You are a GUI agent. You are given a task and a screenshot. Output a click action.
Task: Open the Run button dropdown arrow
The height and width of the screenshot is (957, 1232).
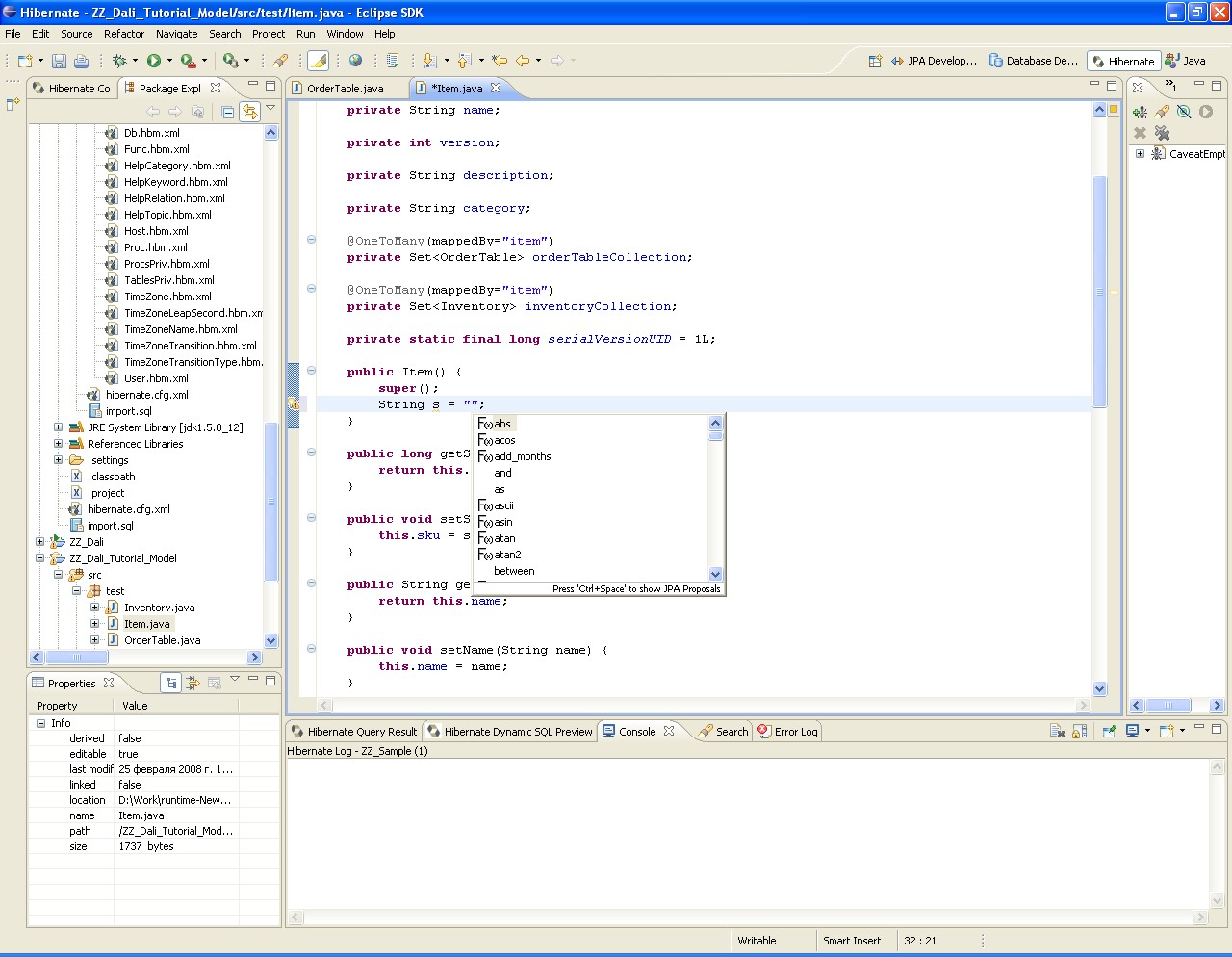click(x=170, y=61)
